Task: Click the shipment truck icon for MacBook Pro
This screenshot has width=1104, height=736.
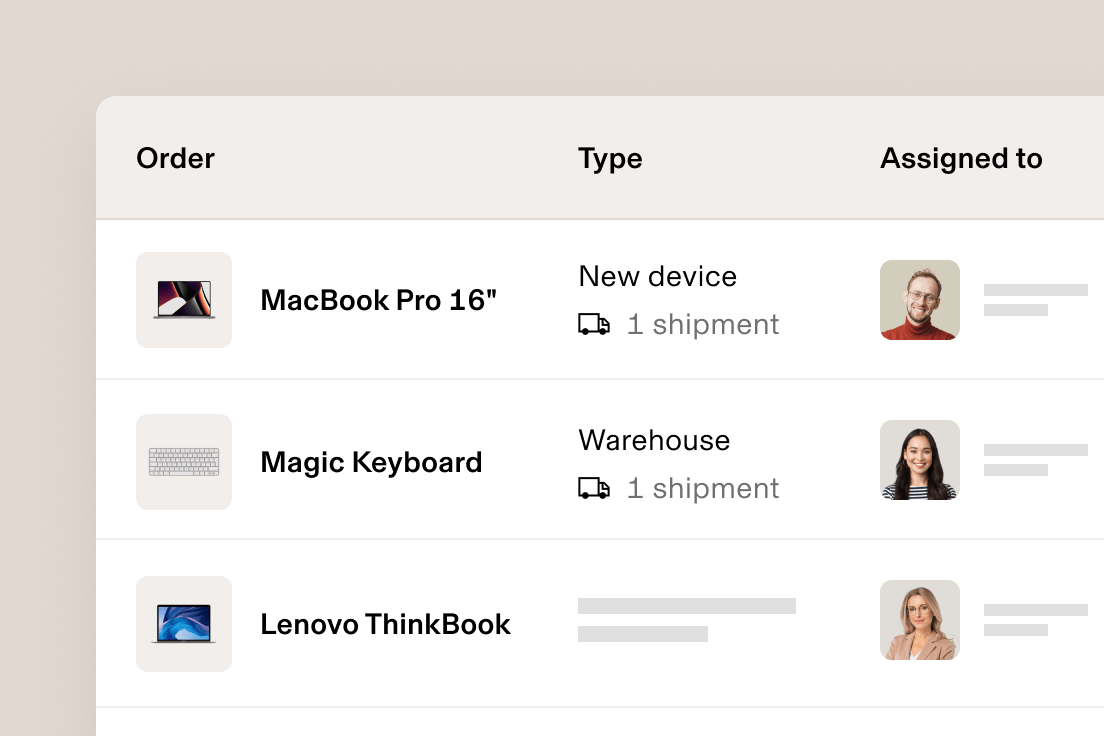Action: [x=594, y=324]
